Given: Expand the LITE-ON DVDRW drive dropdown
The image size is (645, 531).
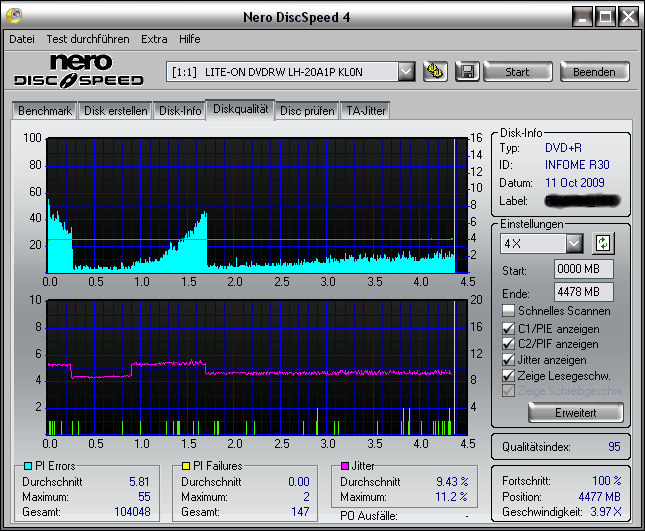Looking at the screenshot, I should click(x=406, y=72).
